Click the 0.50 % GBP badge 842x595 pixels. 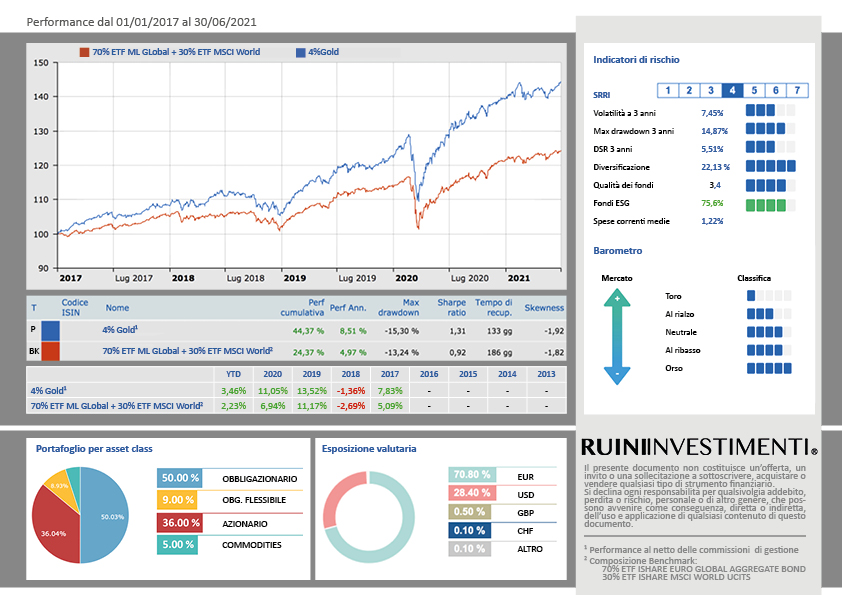(x=469, y=512)
